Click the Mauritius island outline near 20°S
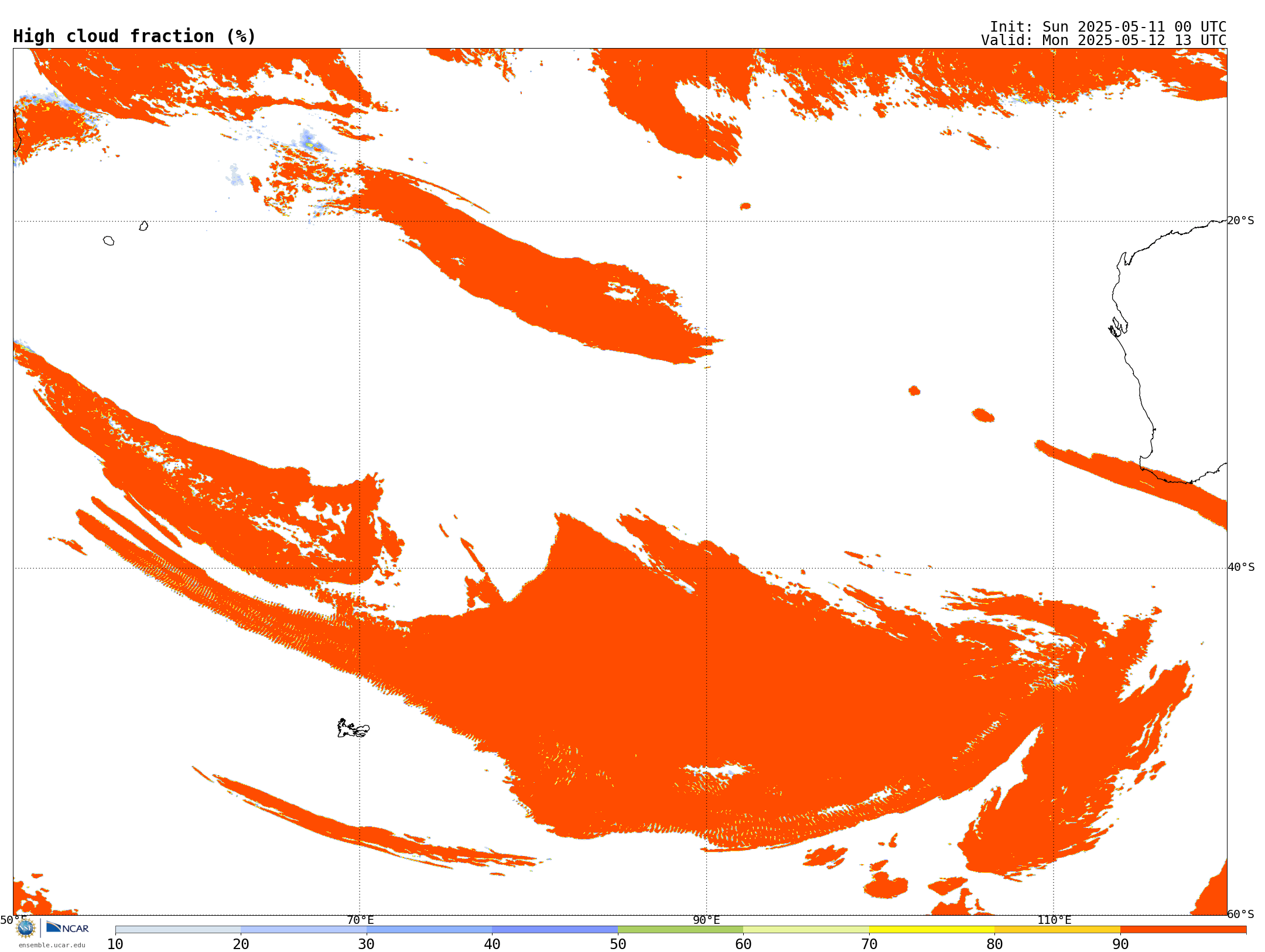This screenshot has height=952, width=1265. tap(143, 226)
